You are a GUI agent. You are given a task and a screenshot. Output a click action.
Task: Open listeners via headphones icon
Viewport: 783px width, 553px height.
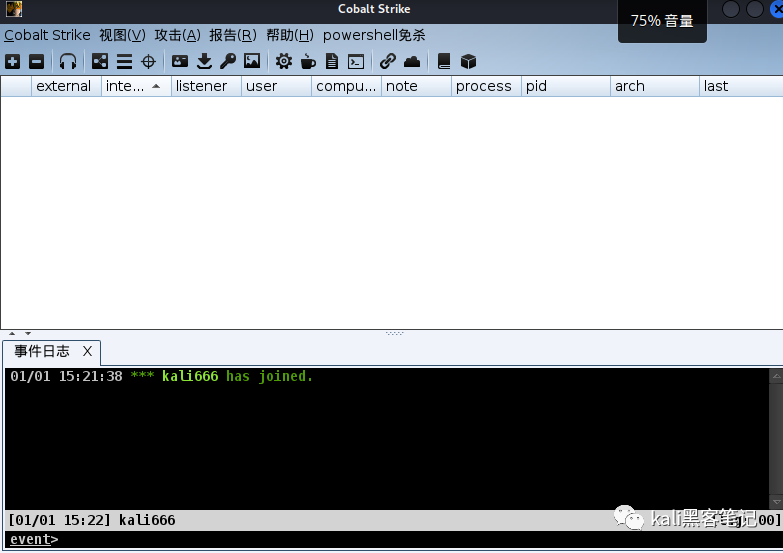(x=68, y=61)
